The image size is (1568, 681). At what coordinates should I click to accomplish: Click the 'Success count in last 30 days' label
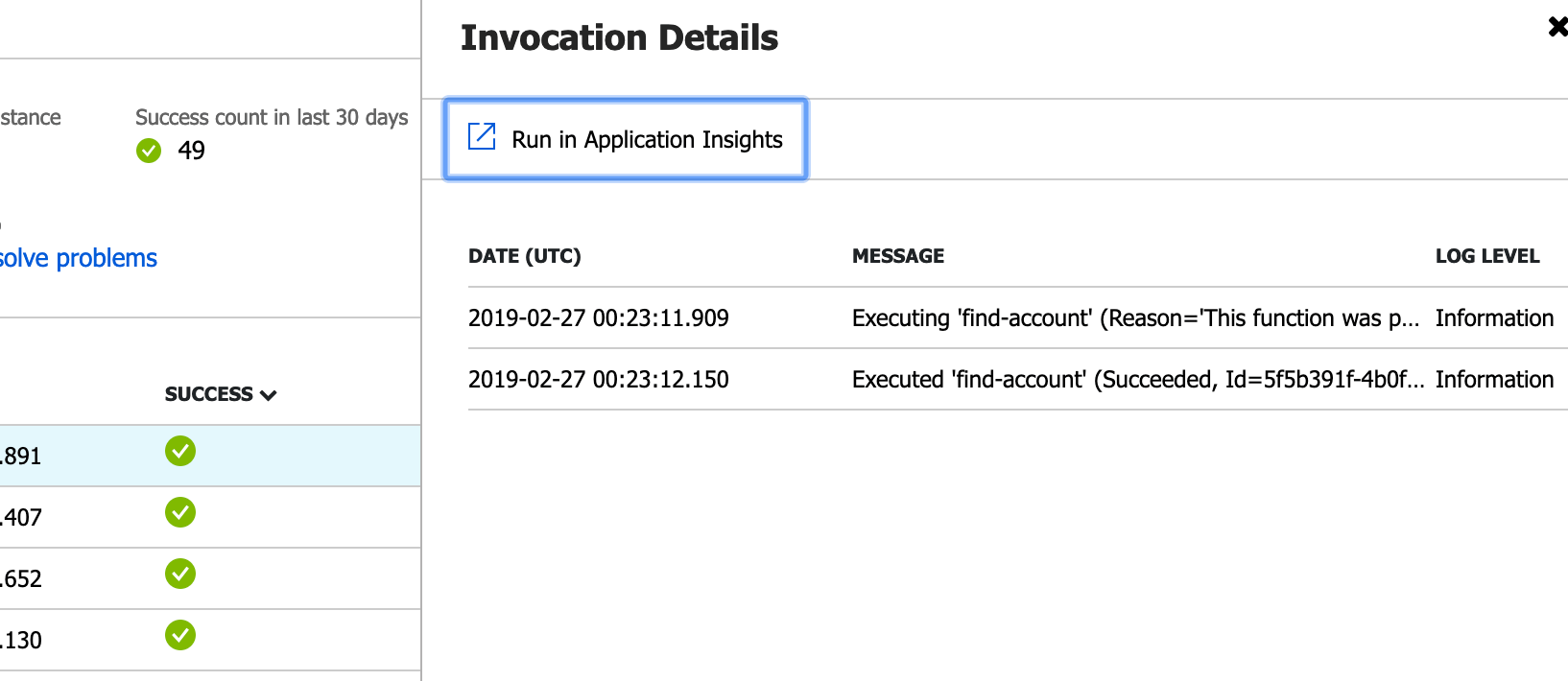coord(272,117)
